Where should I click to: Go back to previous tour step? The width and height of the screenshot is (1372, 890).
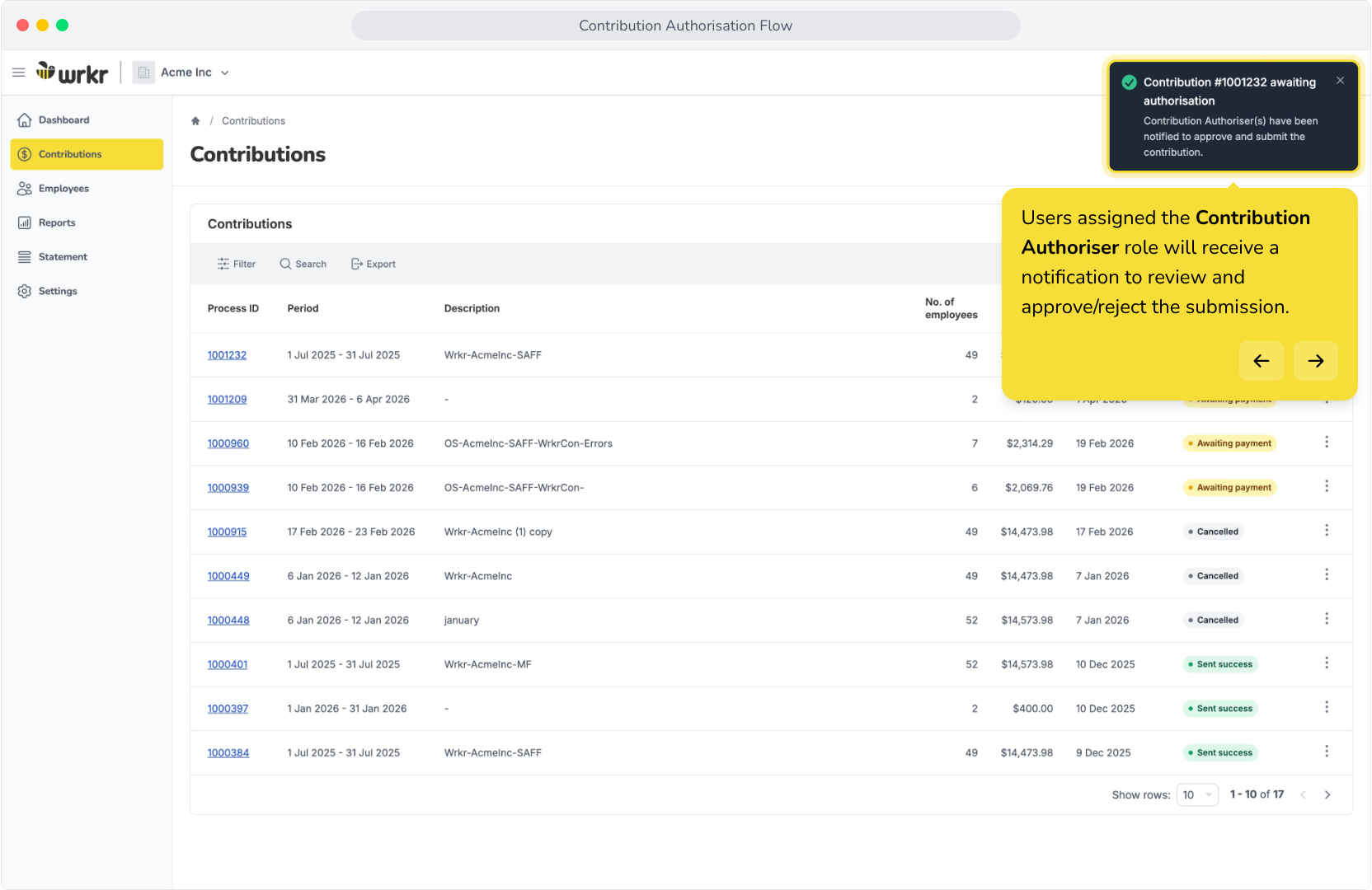1261,361
